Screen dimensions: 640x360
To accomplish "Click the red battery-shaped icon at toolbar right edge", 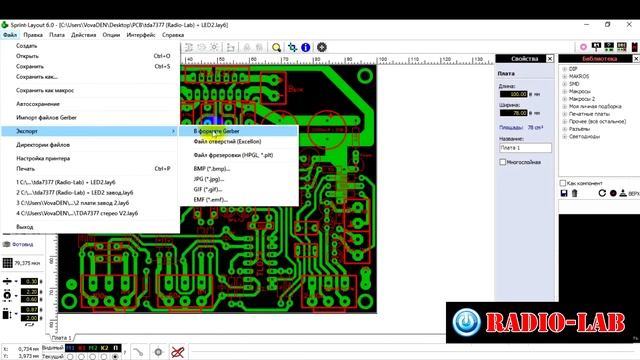I will (635, 47).
